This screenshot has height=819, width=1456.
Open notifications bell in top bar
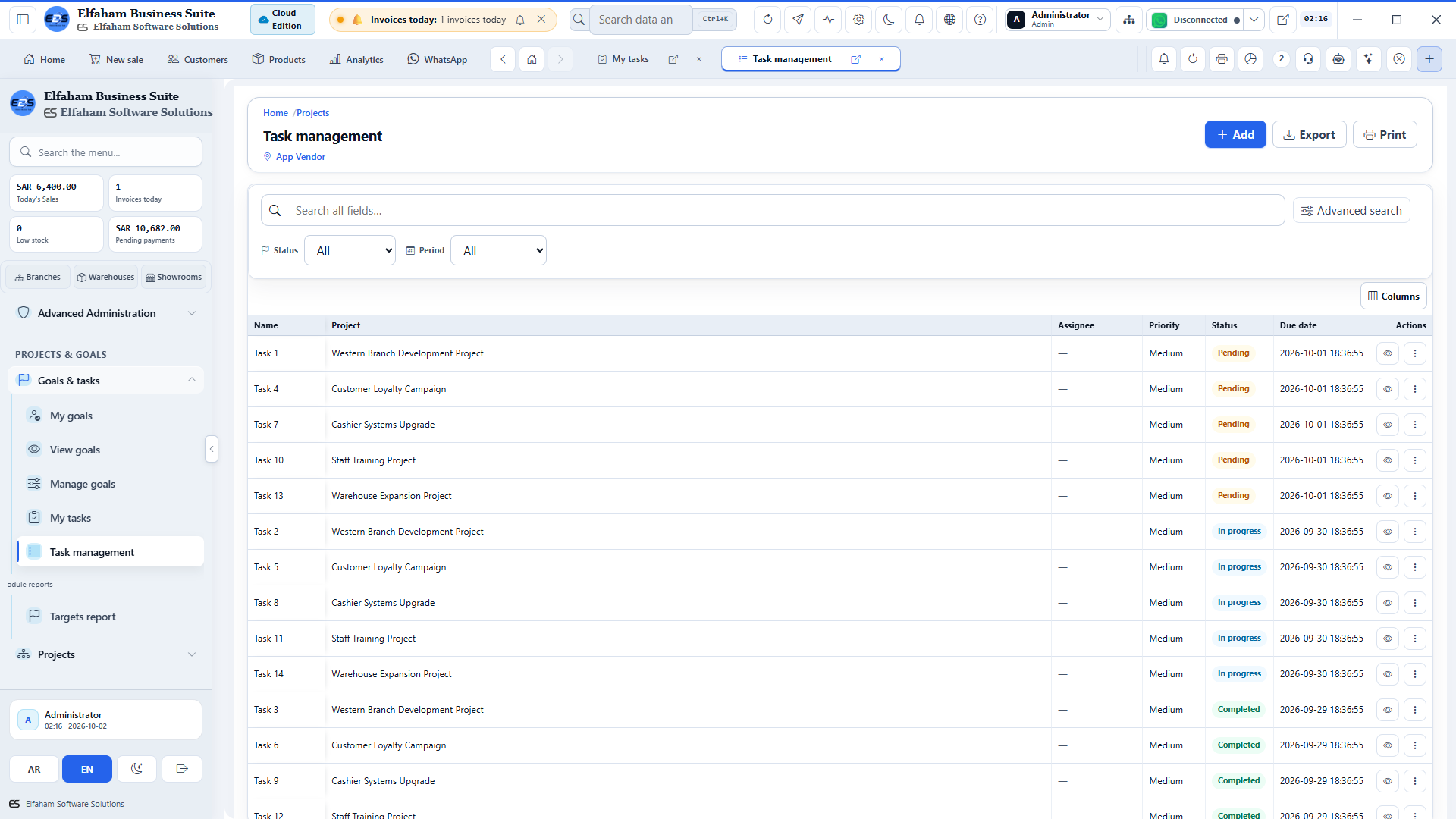[x=919, y=20]
